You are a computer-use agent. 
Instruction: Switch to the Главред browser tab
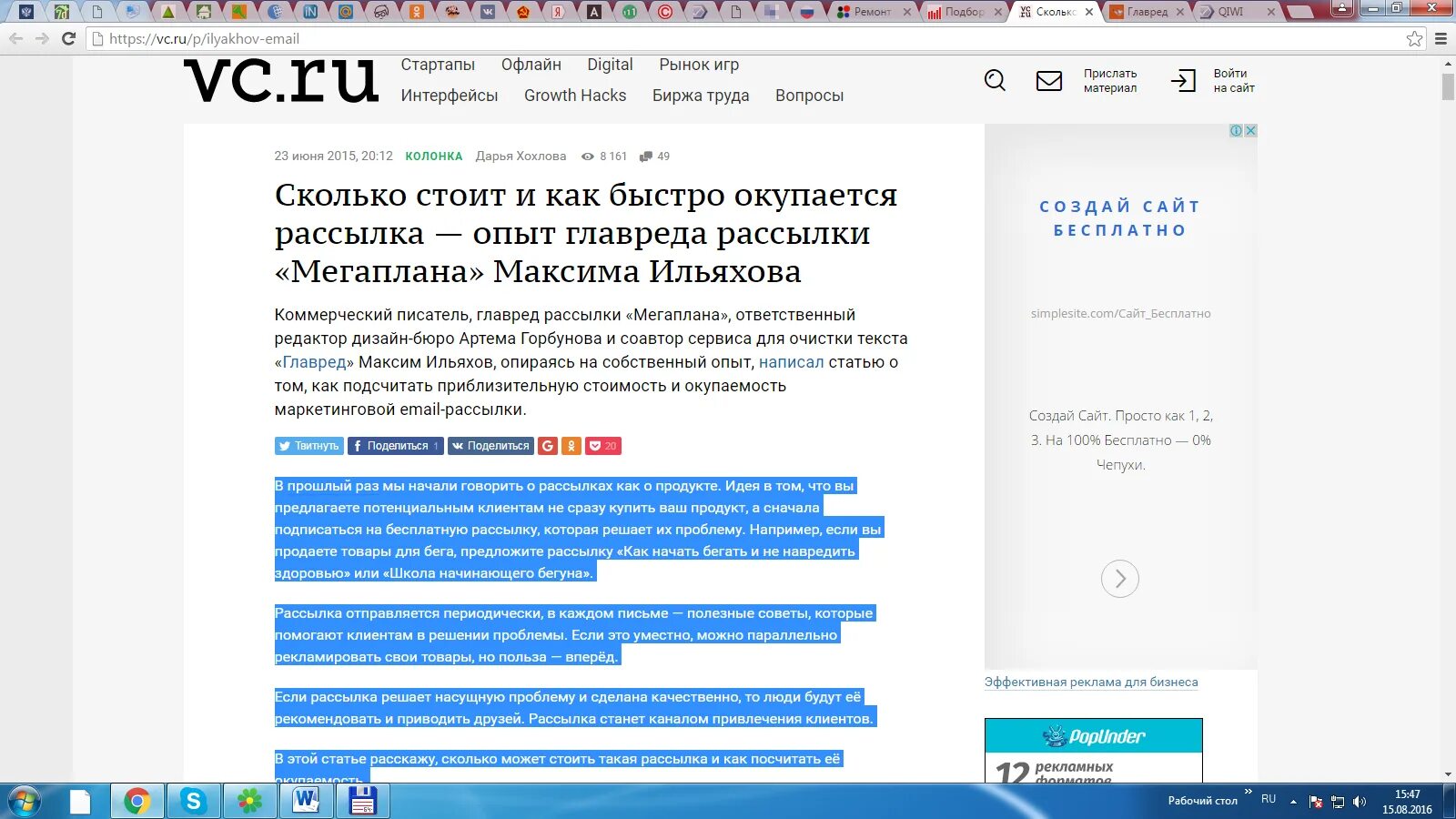click(1146, 12)
